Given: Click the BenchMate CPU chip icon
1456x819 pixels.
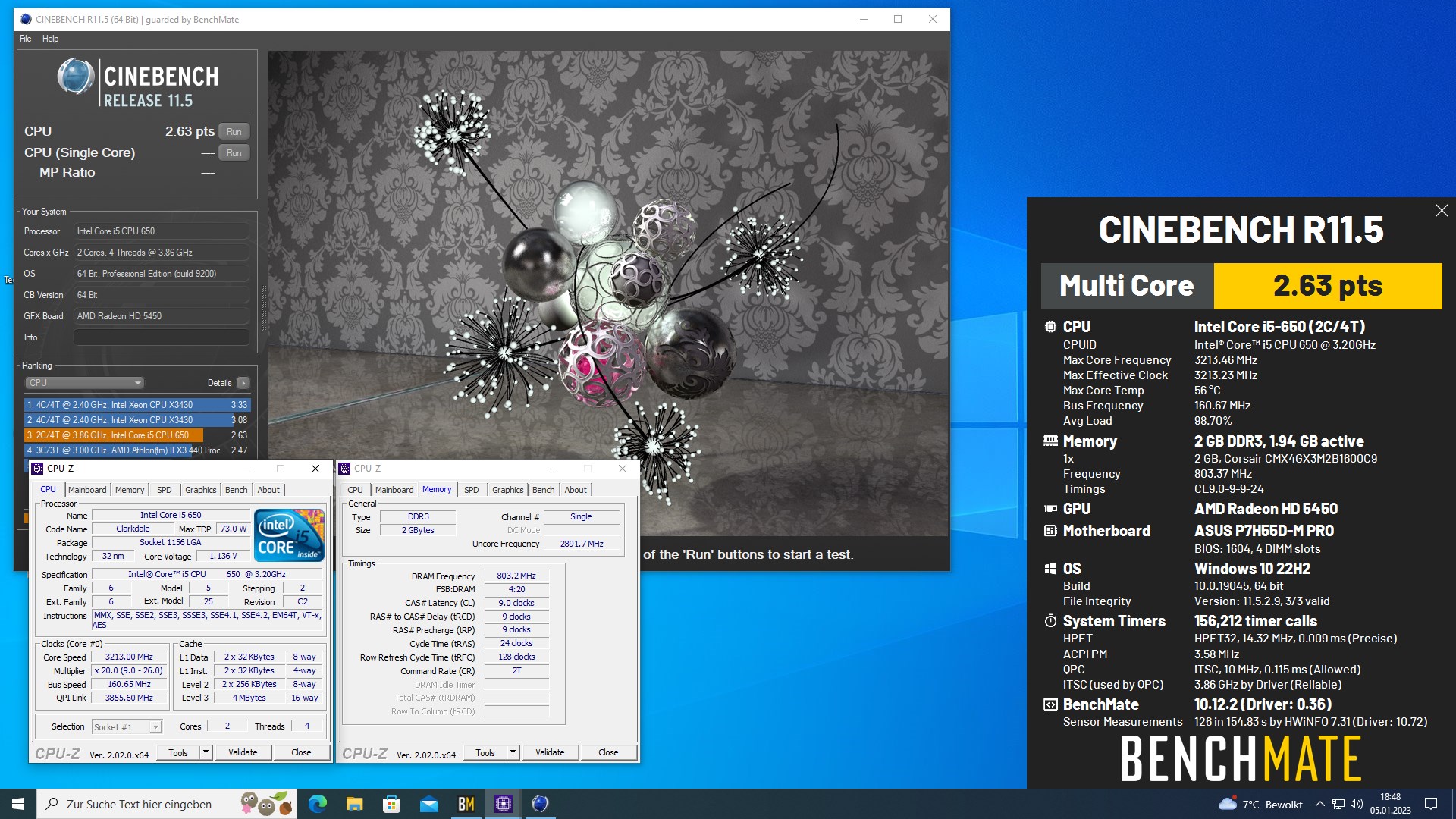Looking at the screenshot, I should (1050, 327).
